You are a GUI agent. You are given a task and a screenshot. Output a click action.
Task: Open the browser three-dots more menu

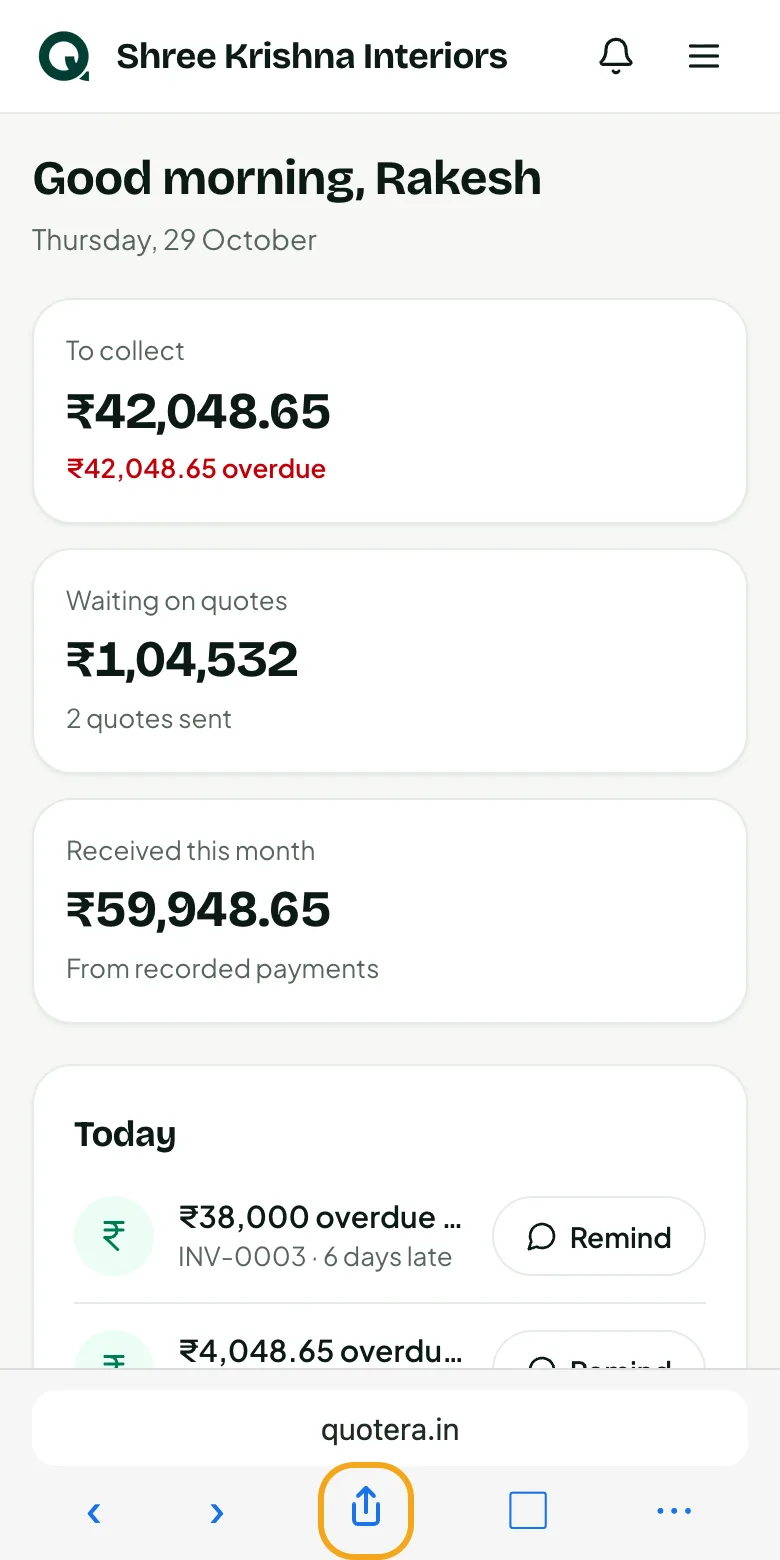click(674, 1511)
